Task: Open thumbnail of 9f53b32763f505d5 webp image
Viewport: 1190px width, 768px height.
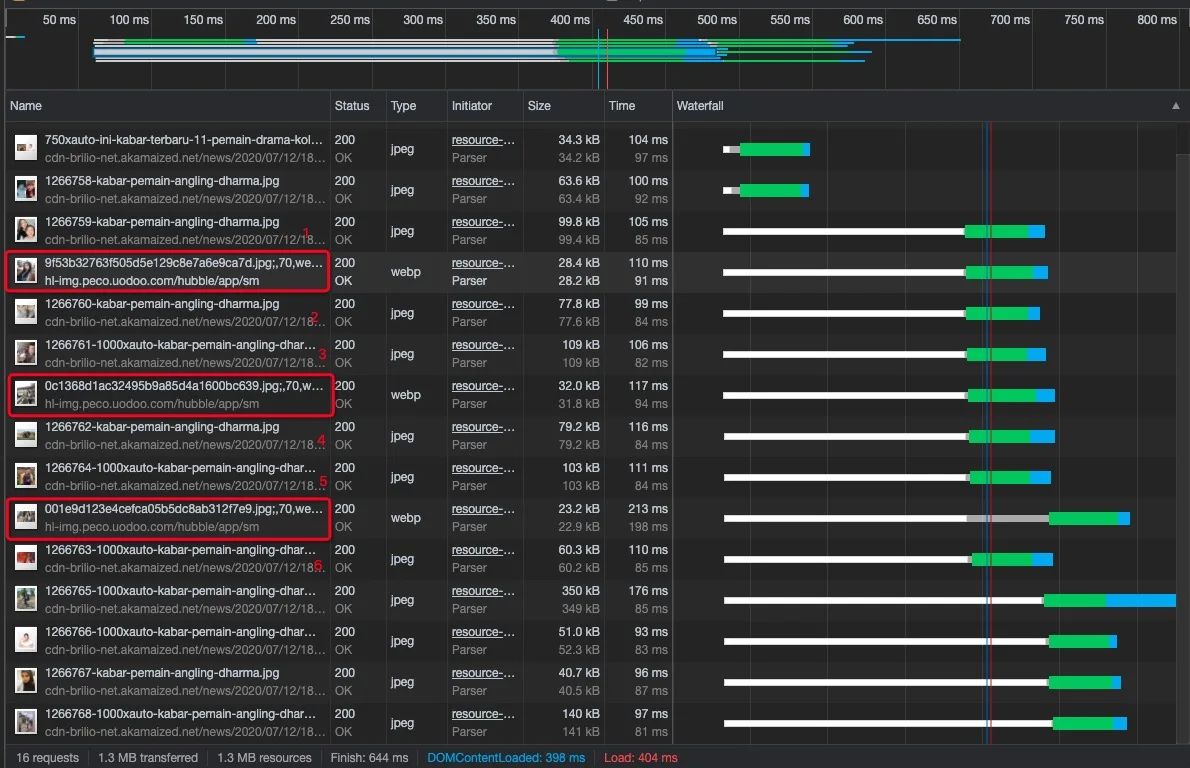Action: tap(26, 271)
